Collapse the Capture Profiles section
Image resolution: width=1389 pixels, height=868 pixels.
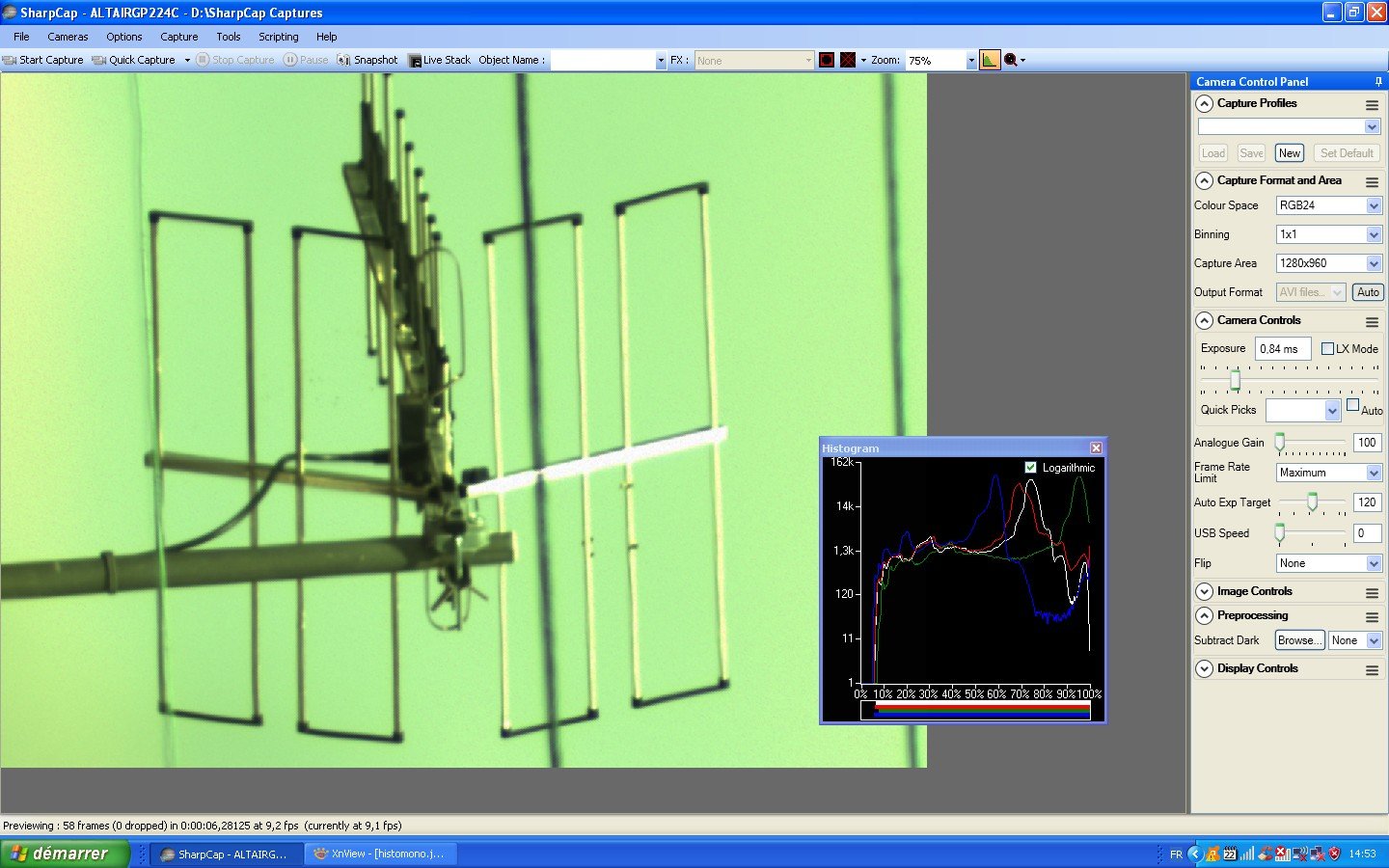point(1204,103)
